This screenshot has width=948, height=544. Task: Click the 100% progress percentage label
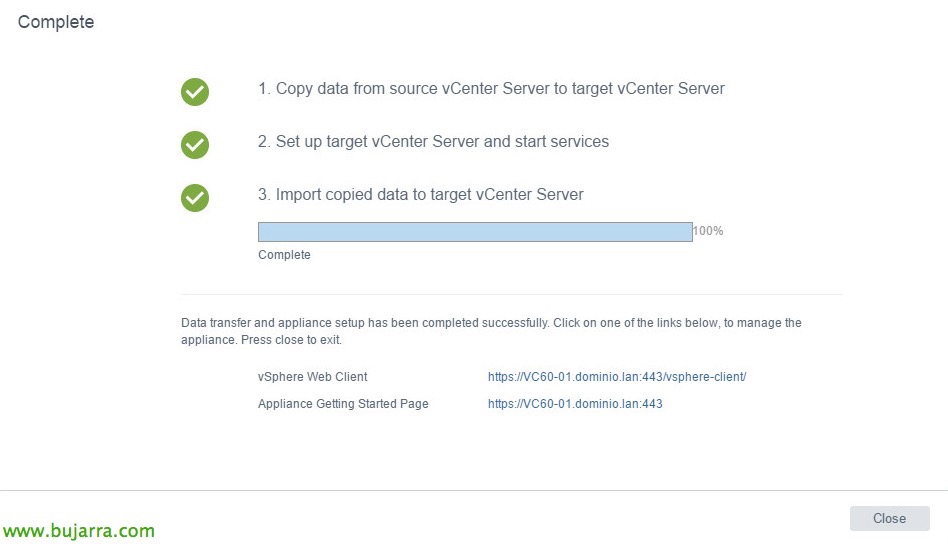click(x=708, y=231)
